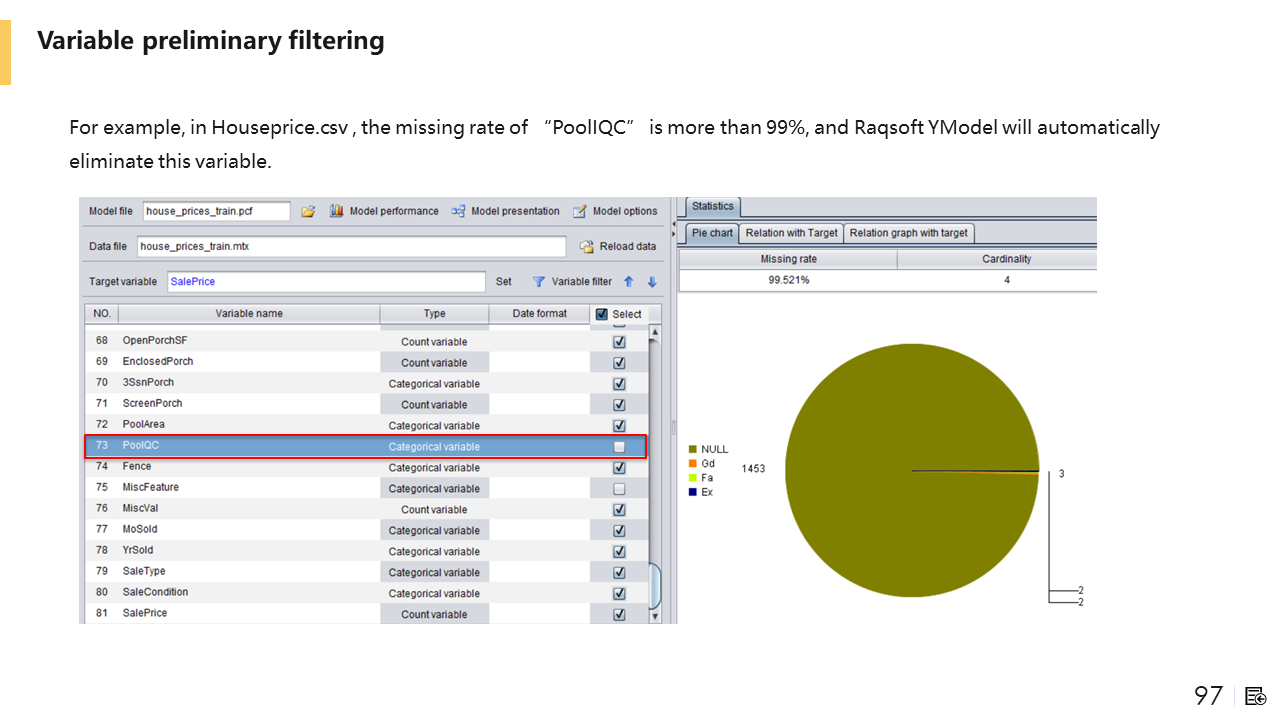The width and height of the screenshot is (1280, 720).
Task: Move variable up with blue arrow
Action: point(629,282)
